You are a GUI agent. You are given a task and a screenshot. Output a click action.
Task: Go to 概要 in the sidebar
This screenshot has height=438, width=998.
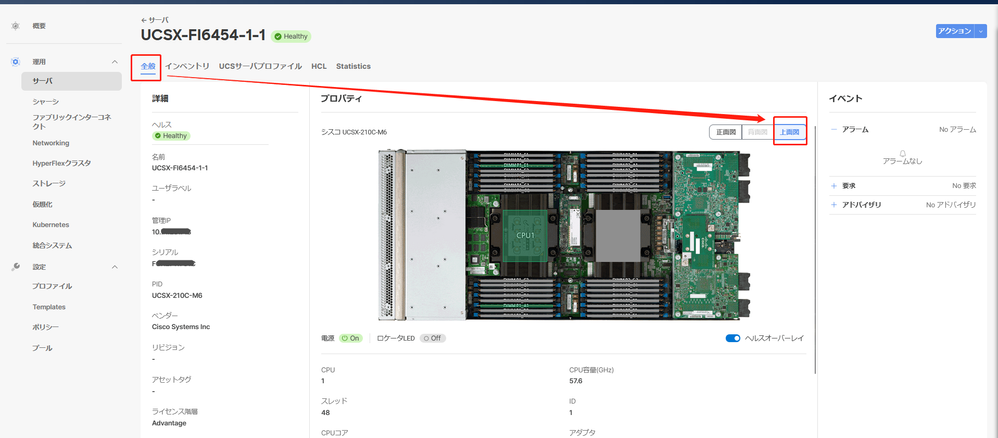coord(39,26)
